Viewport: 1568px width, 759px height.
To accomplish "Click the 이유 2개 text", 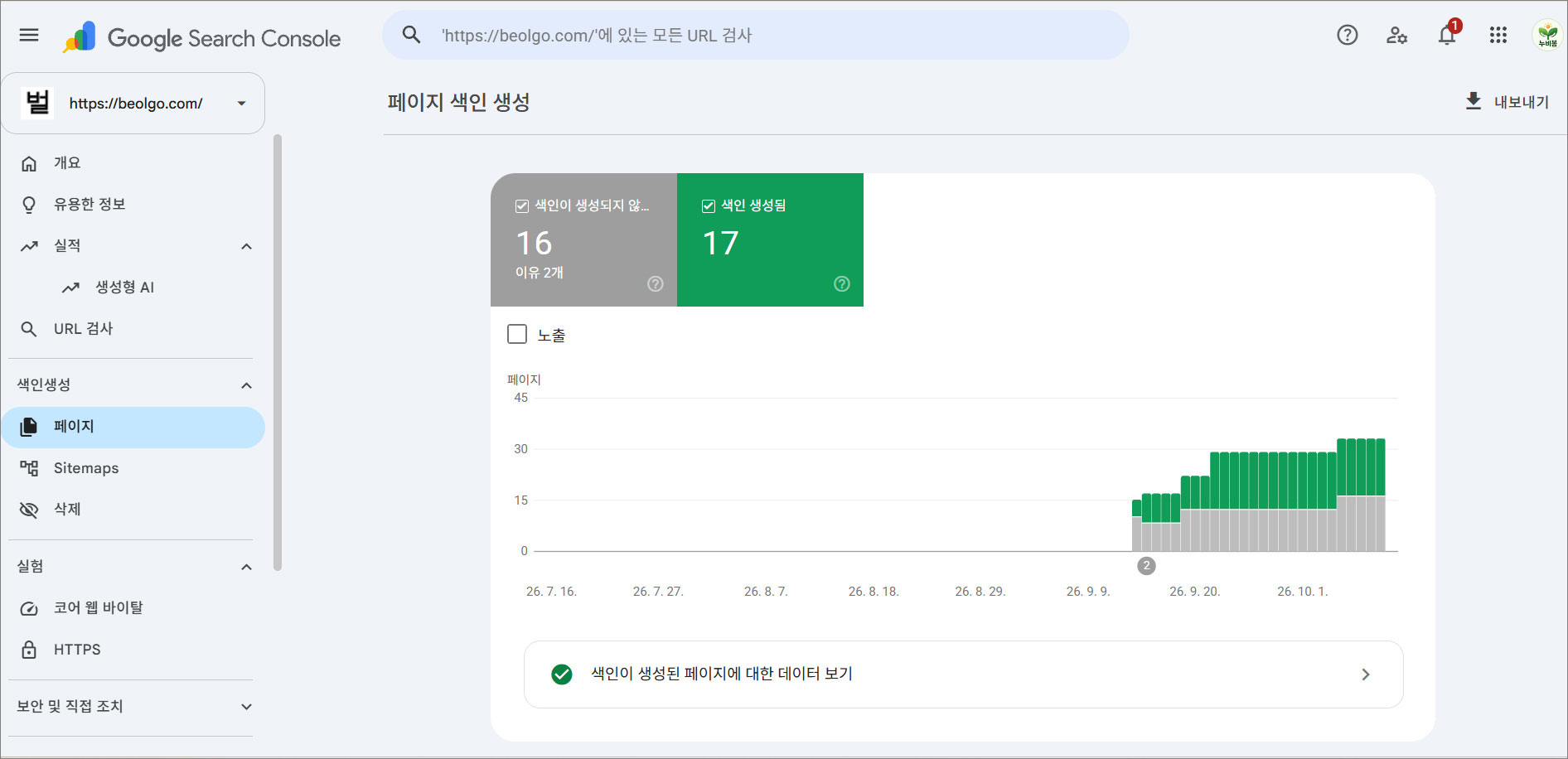I will click(540, 273).
